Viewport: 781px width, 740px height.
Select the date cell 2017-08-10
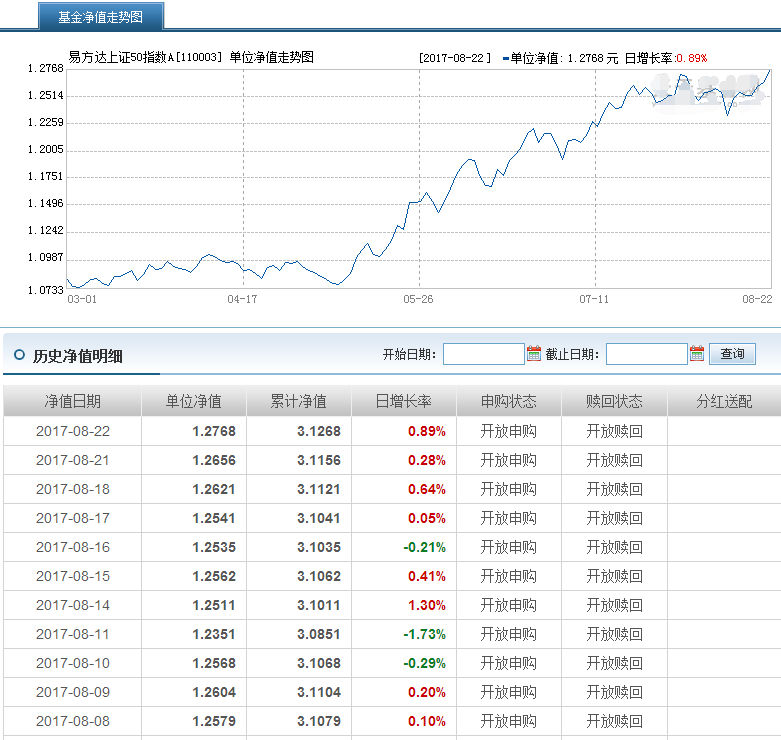[x=73, y=663]
